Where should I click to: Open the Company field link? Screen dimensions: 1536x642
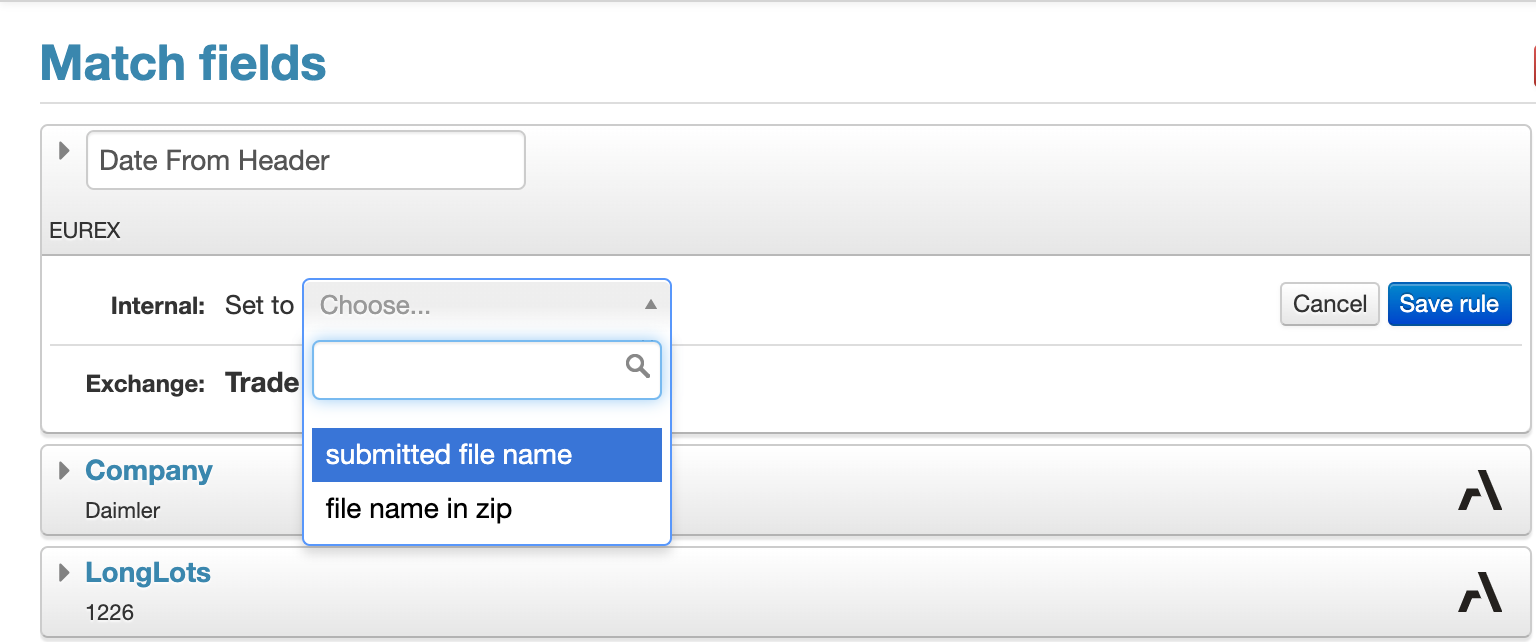pyautogui.click(x=149, y=470)
